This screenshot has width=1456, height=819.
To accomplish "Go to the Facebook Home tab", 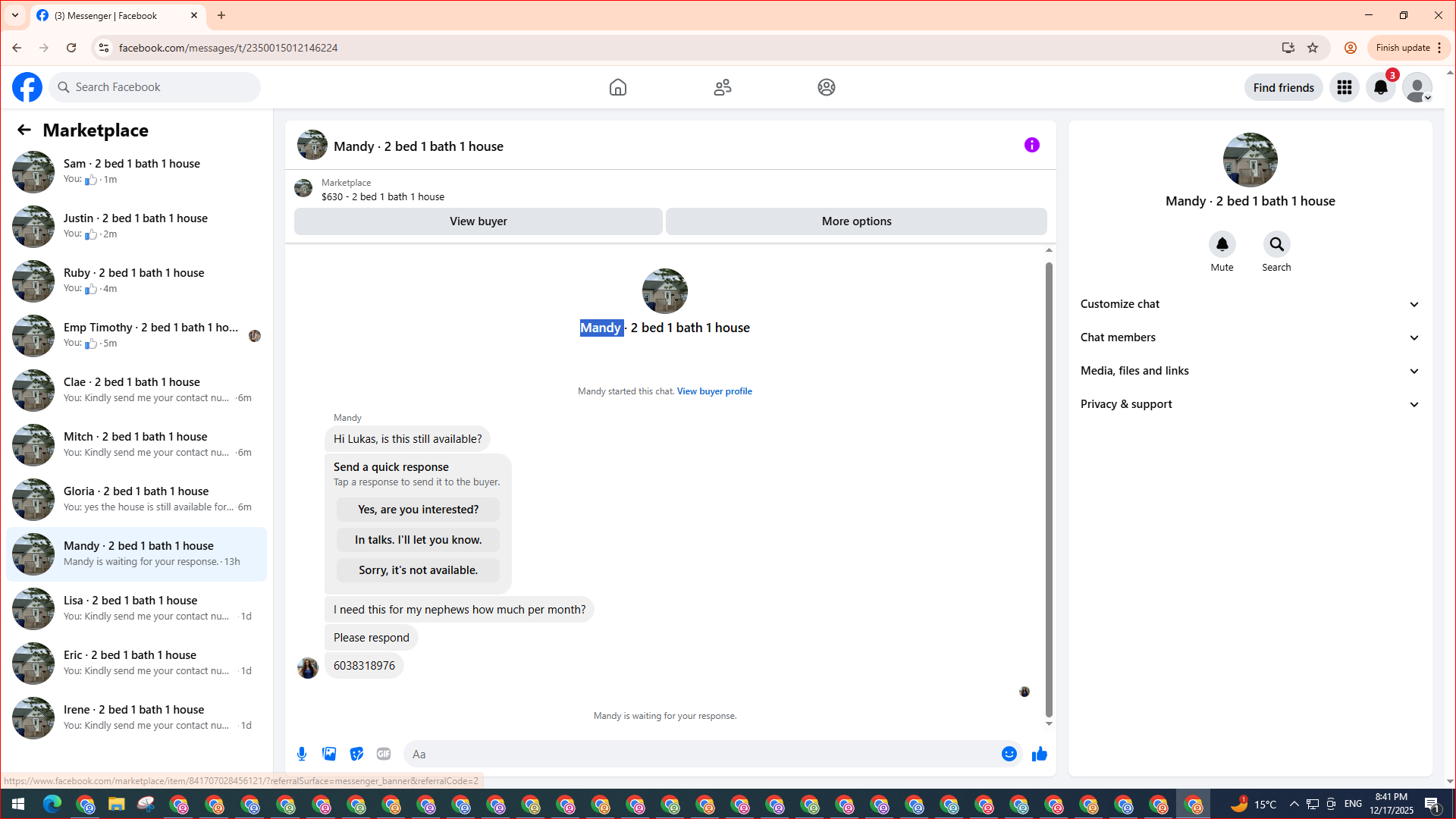I will pos(617,87).
